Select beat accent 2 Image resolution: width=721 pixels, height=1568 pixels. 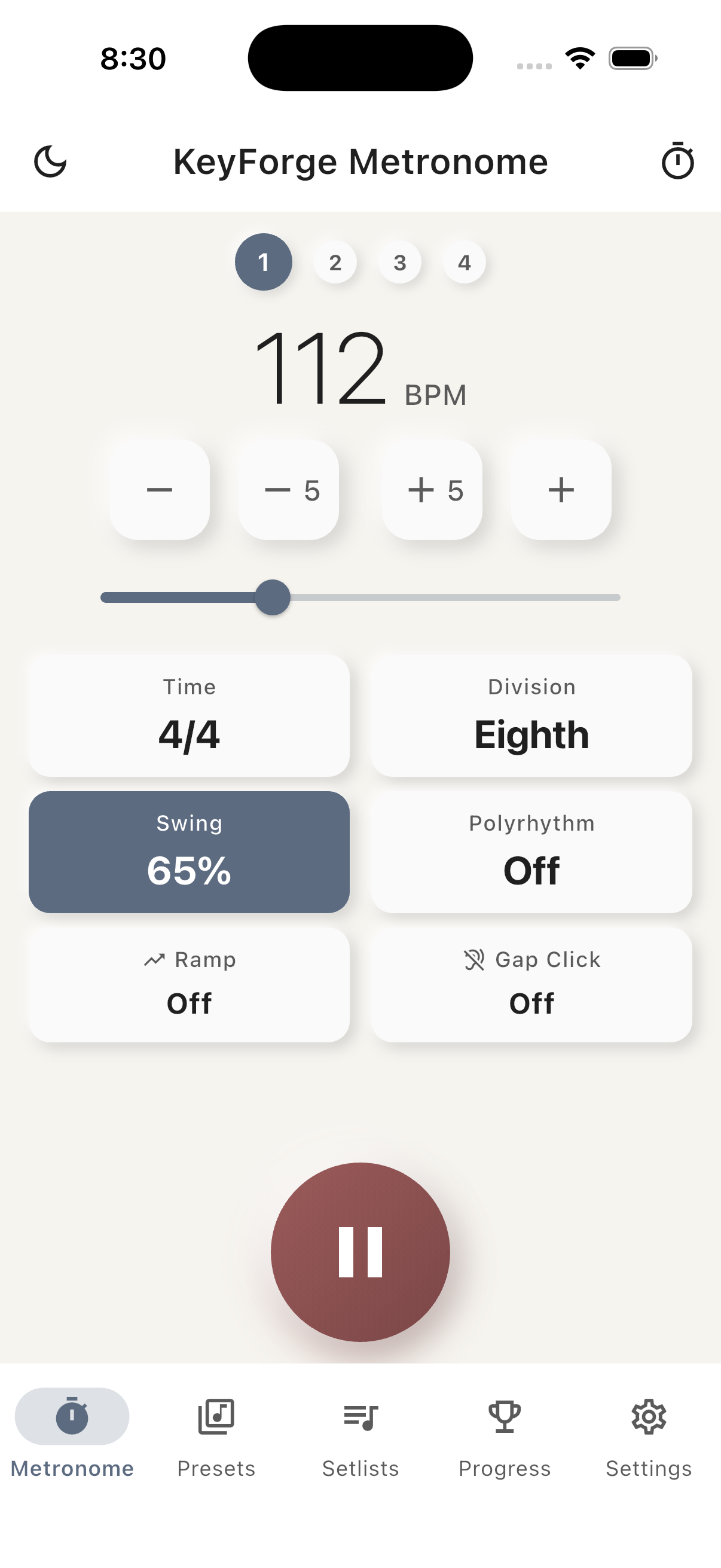click(335, 263)
